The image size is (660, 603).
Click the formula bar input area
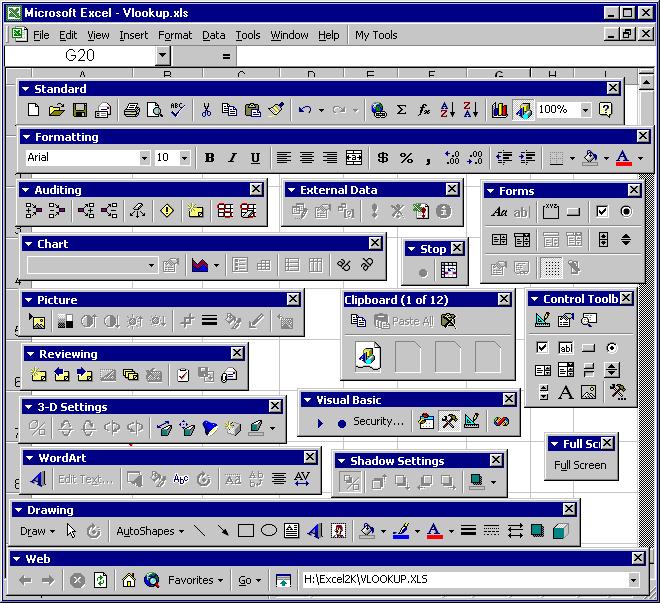[445, 56]
